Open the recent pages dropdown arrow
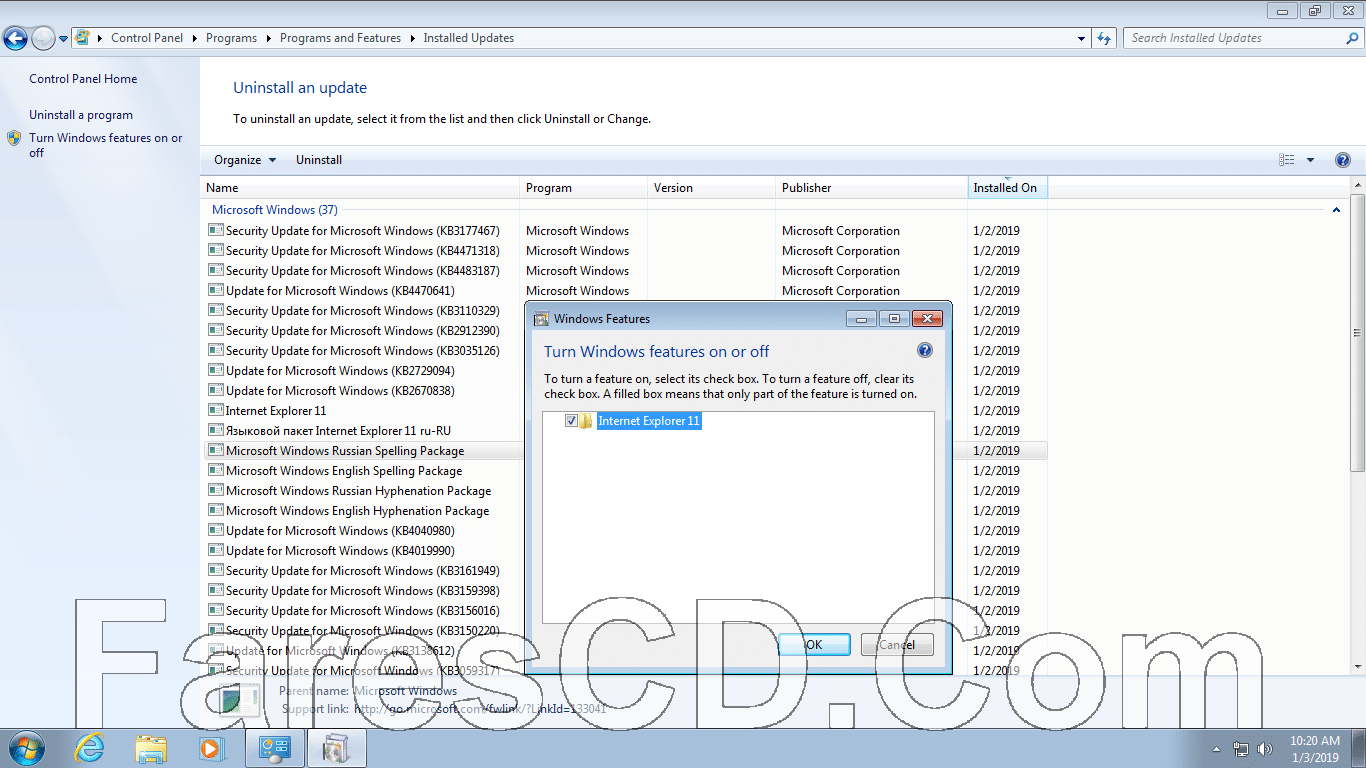1366x768 pixels. pos(64,39)
